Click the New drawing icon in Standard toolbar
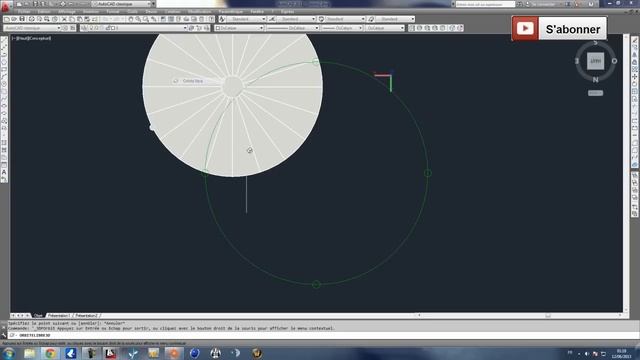 coord(7,19)
